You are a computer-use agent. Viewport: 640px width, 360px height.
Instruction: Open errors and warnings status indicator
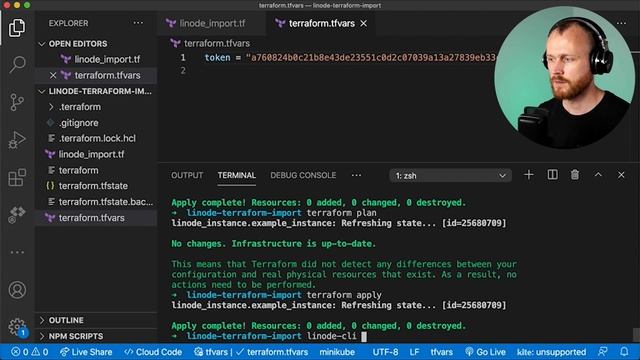click(x=29, y=352)
